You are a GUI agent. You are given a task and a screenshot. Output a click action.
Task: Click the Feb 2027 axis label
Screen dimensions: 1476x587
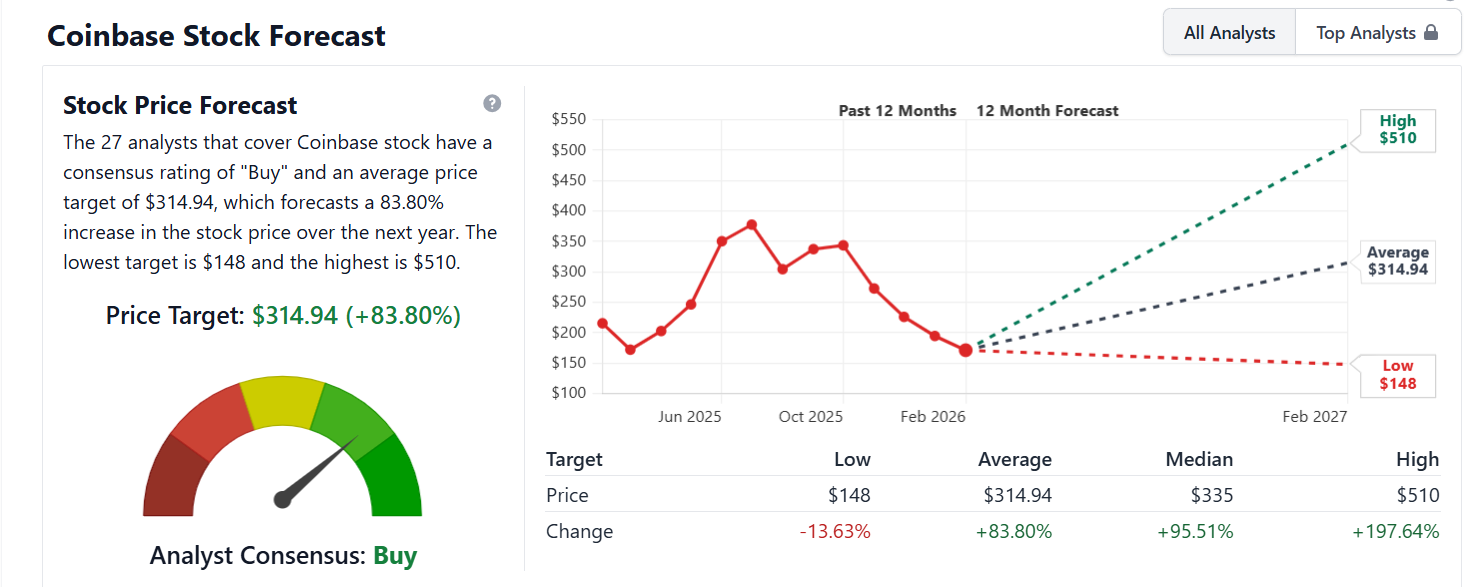pyautogui.click(x=1314, y=416)
